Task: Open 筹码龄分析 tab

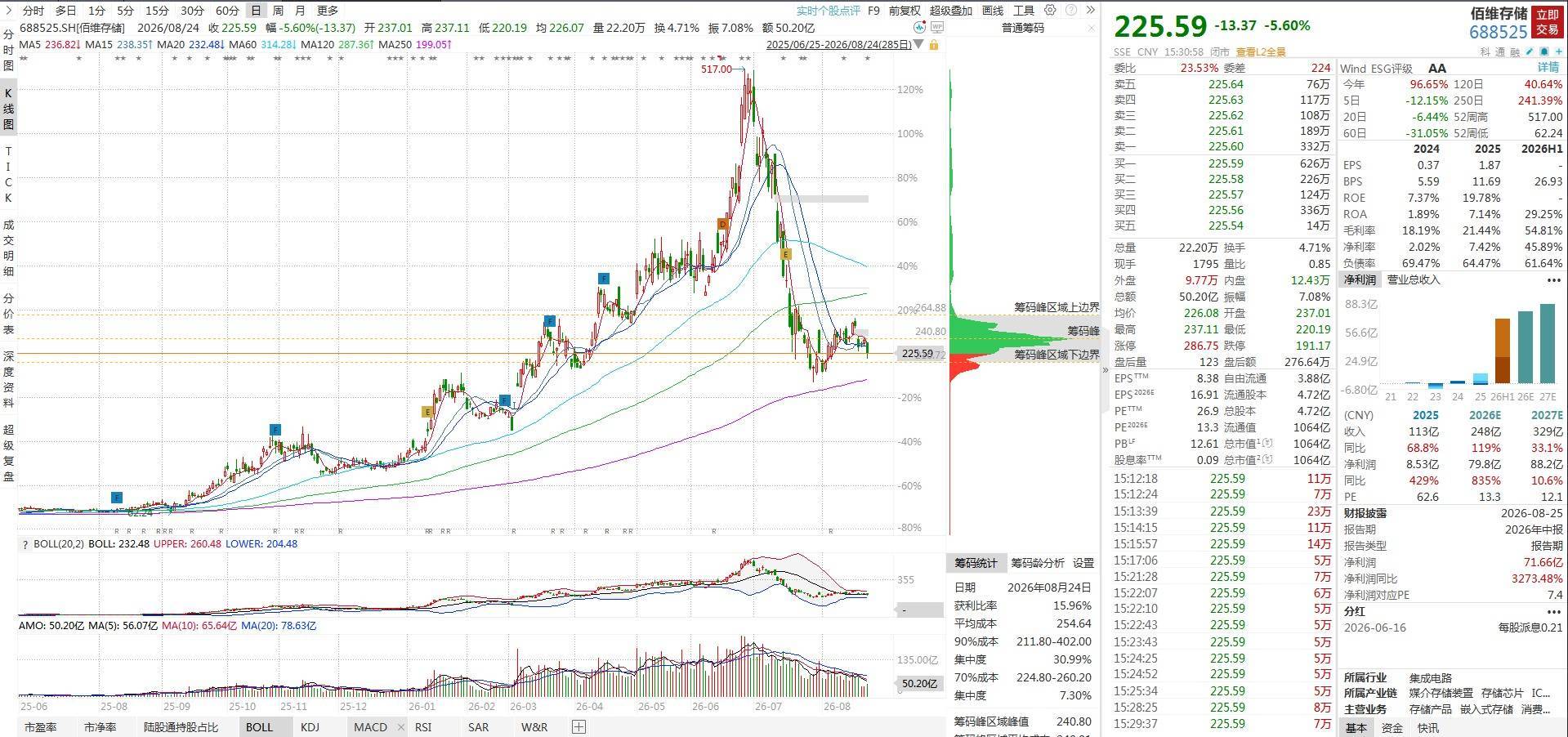Action: tap(1037, 563)
